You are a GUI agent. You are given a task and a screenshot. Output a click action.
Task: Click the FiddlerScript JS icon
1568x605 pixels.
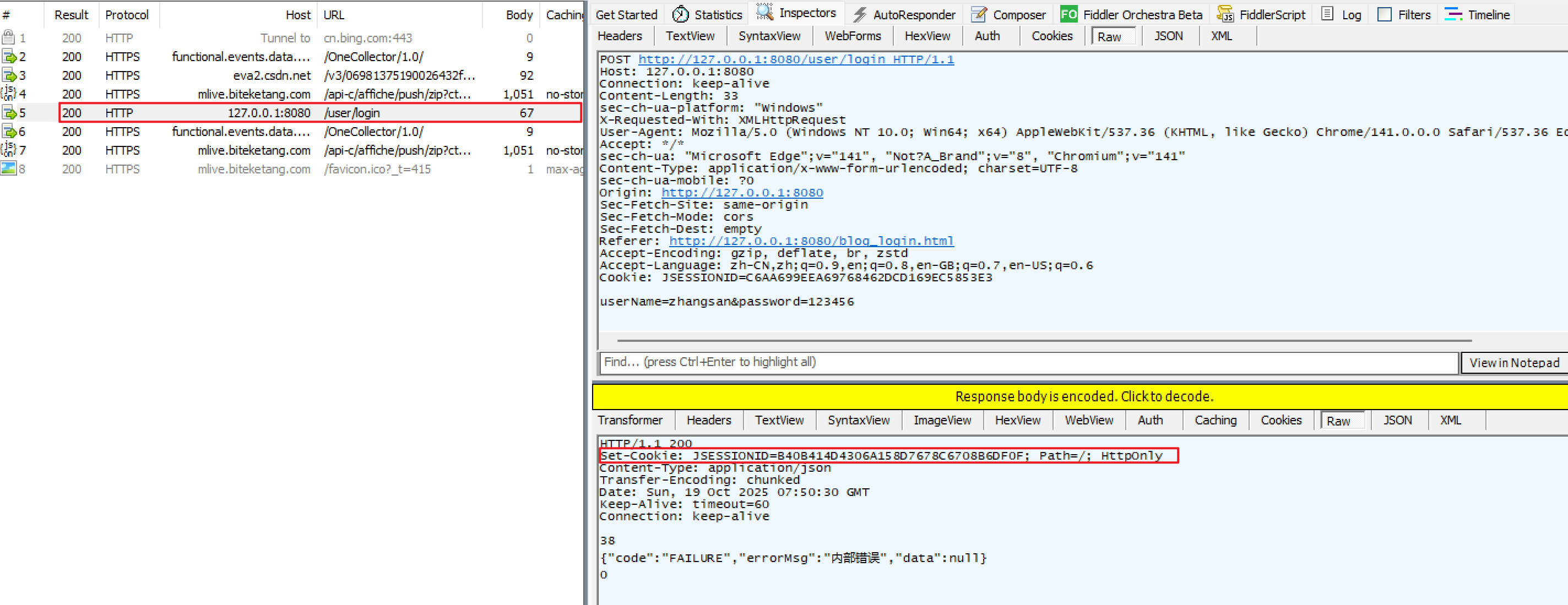click(1225, 14)
